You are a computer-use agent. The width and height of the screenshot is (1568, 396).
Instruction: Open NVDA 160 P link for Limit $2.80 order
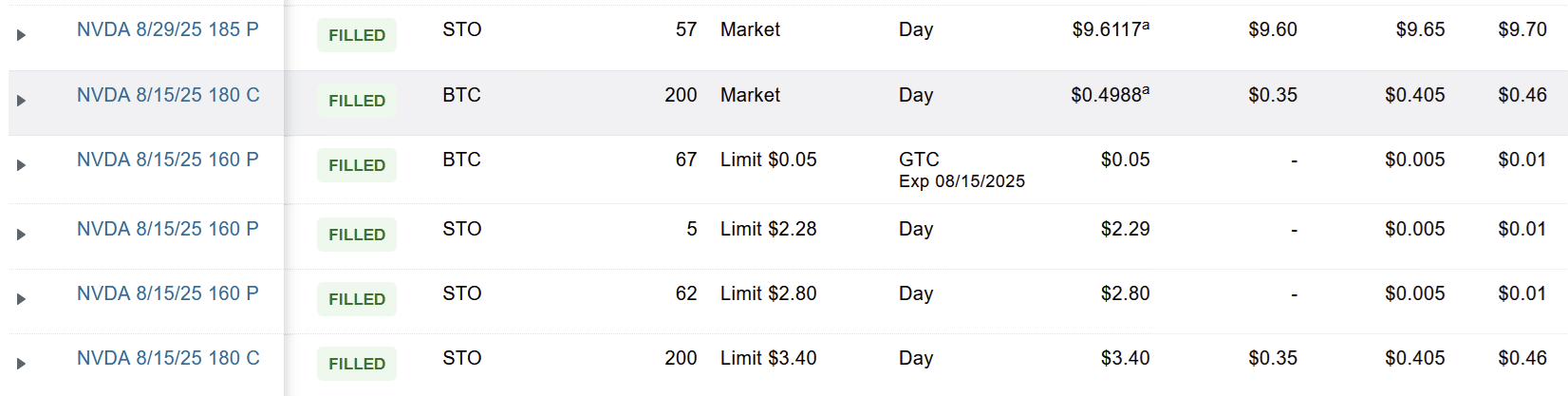167,293
